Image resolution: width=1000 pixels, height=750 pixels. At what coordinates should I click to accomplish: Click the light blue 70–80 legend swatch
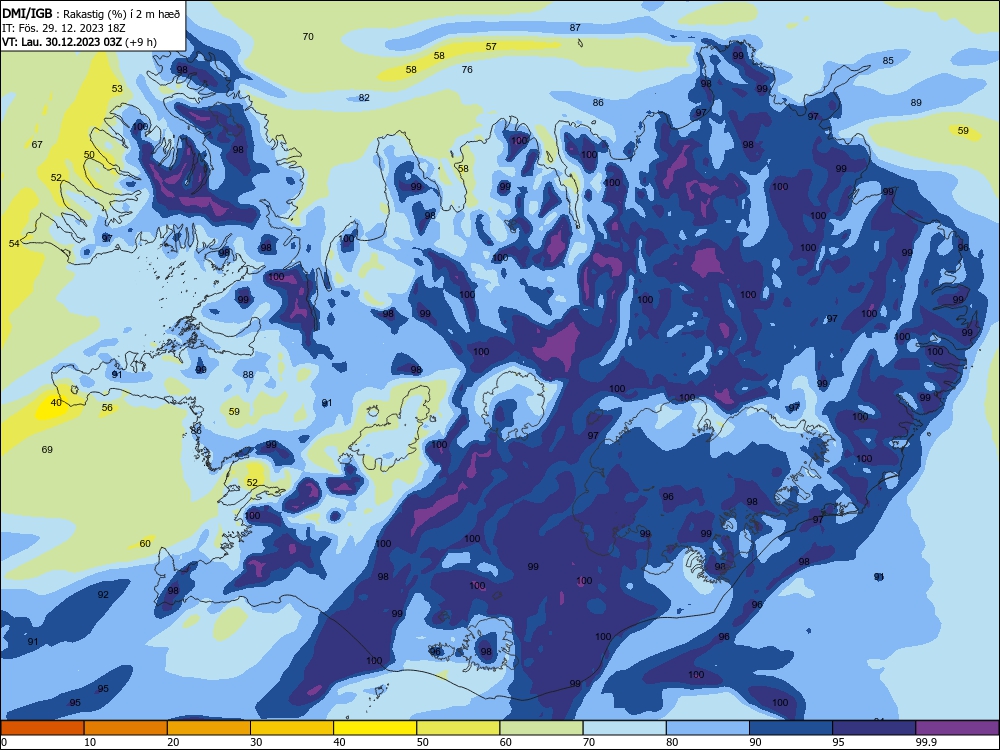pos(624,728)
